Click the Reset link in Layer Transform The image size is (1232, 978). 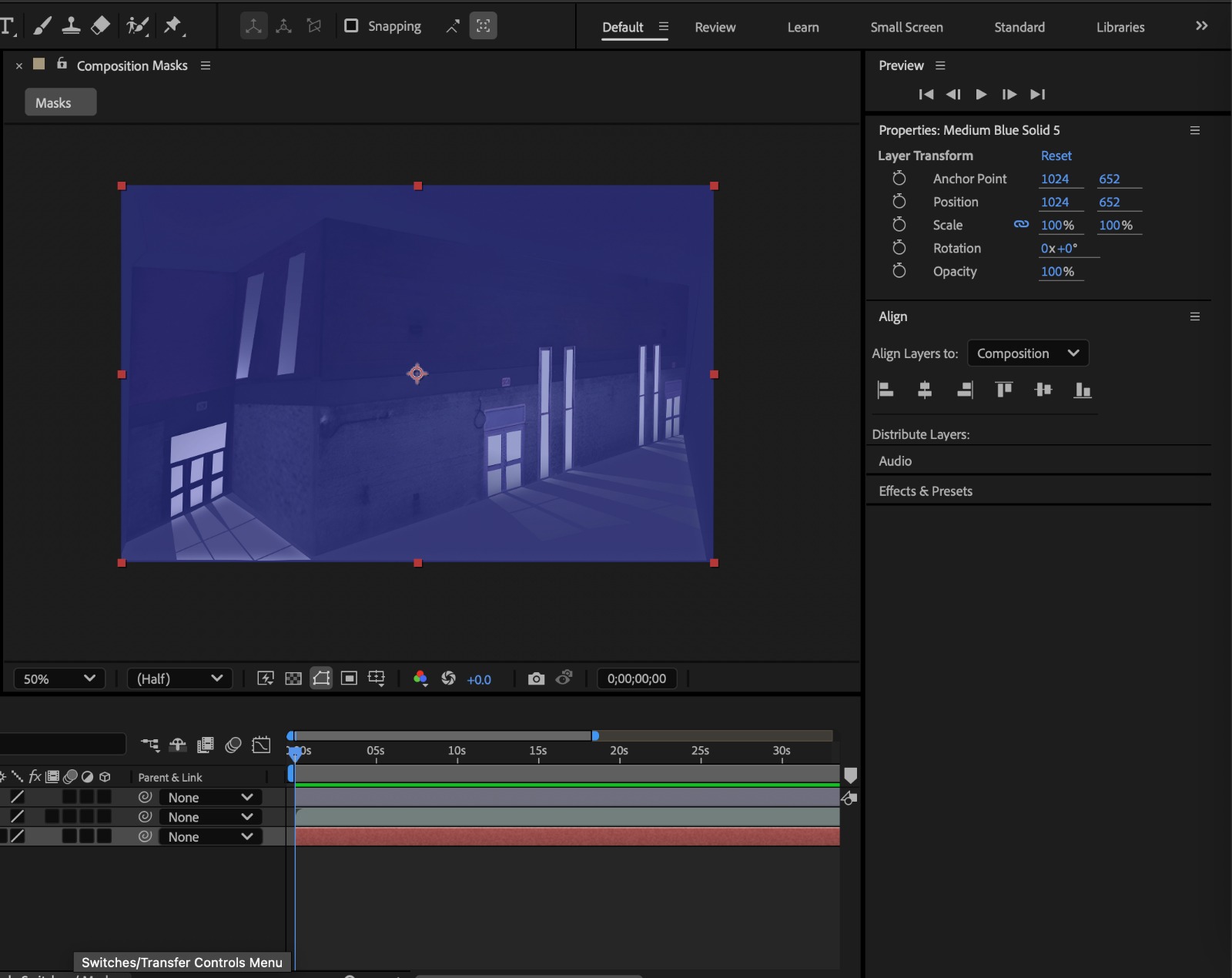(x=1056, y=156)
